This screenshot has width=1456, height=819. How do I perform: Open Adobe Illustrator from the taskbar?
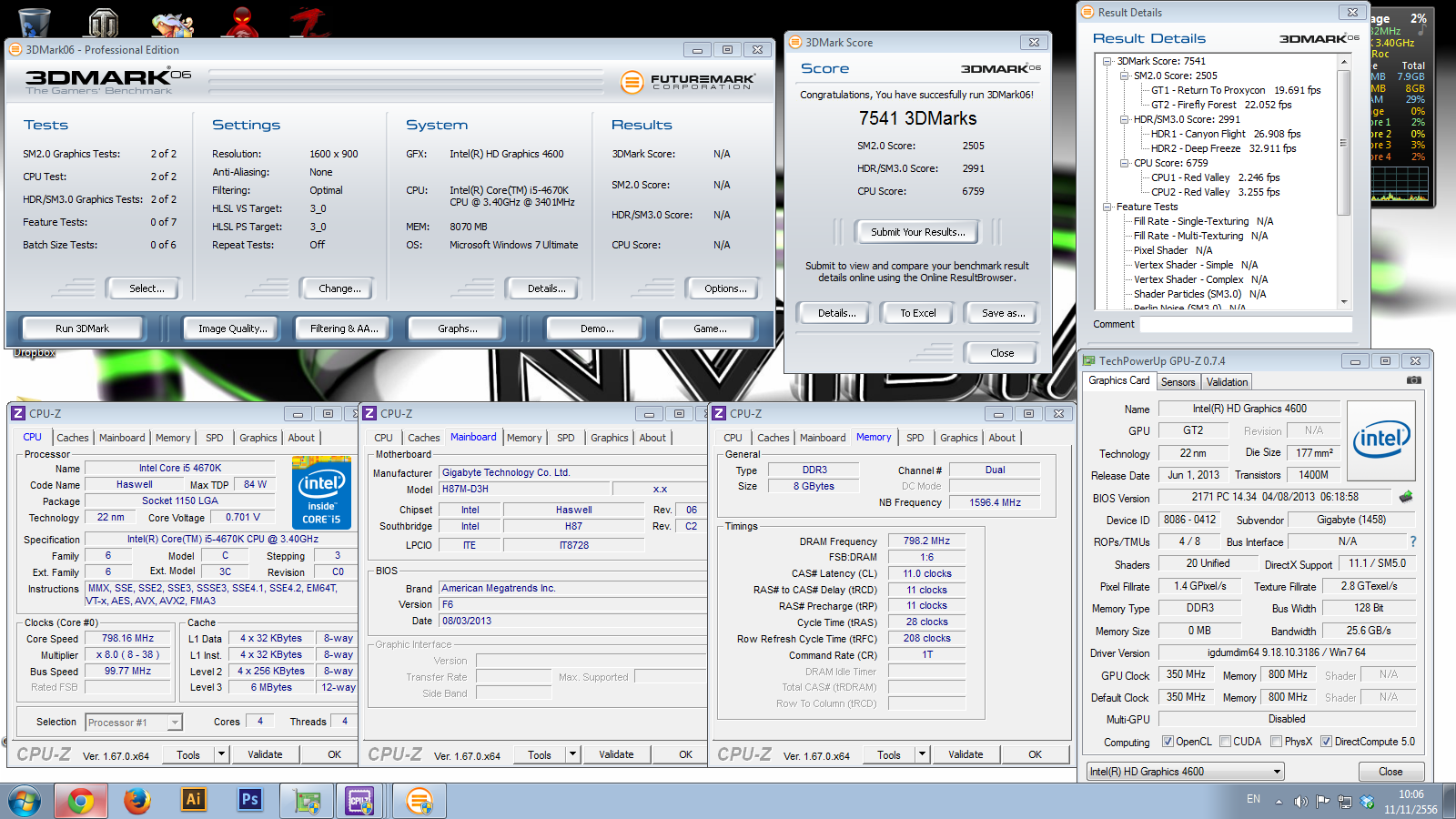[194, 800]
